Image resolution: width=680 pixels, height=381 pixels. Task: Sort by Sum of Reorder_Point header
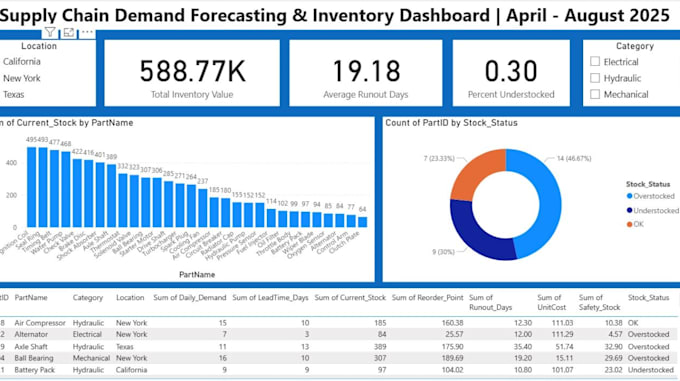[428, 298]
